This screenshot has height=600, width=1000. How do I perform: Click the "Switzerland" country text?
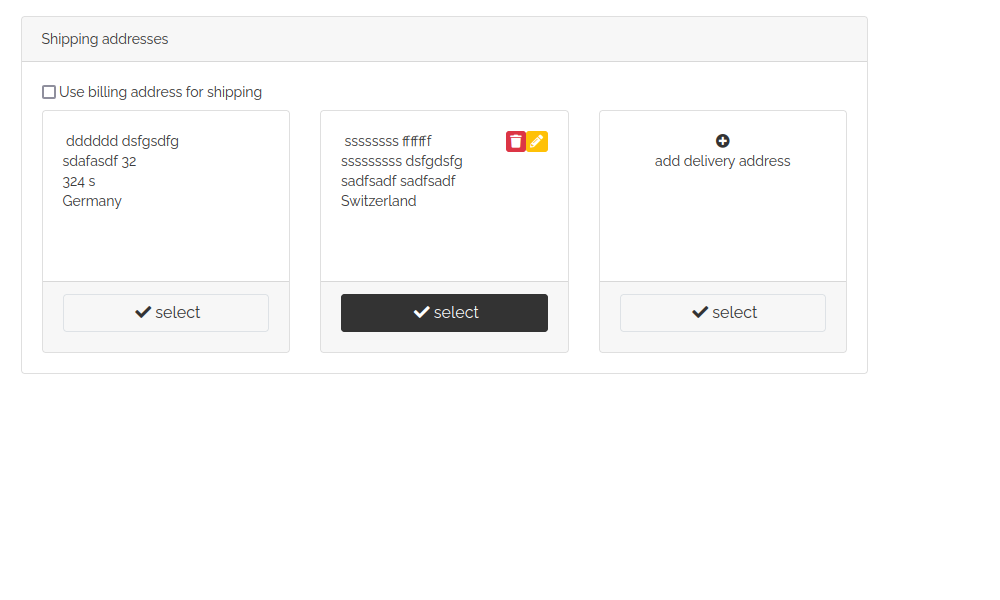click(x=379, y=201)
